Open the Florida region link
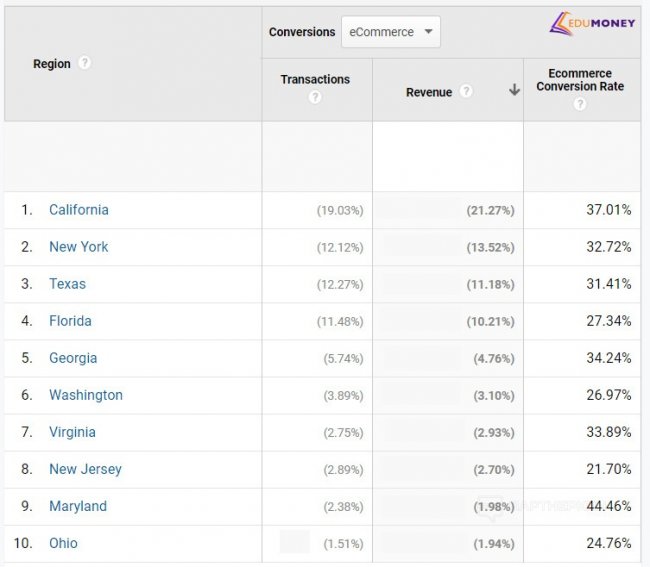650x567 pixels. pos(70,321)
